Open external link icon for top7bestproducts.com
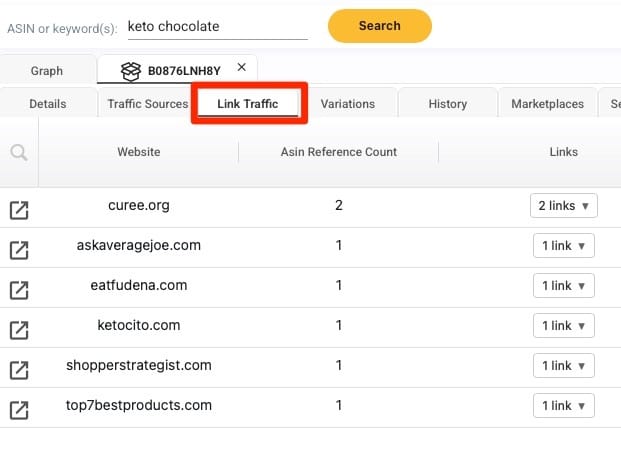This screenshot has height=452, width=621. pos(19,409)
